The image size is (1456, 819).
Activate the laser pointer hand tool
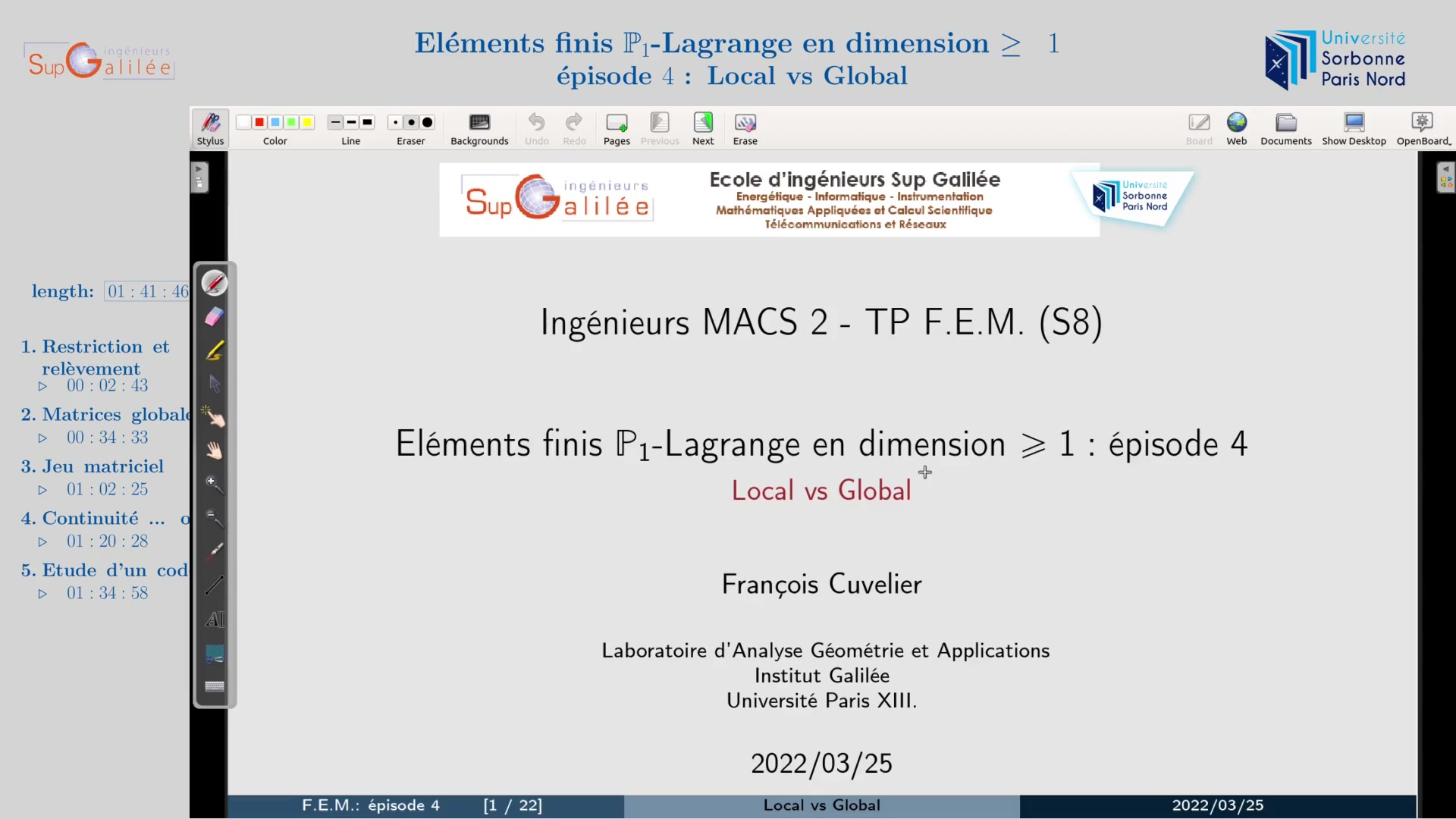215,417
